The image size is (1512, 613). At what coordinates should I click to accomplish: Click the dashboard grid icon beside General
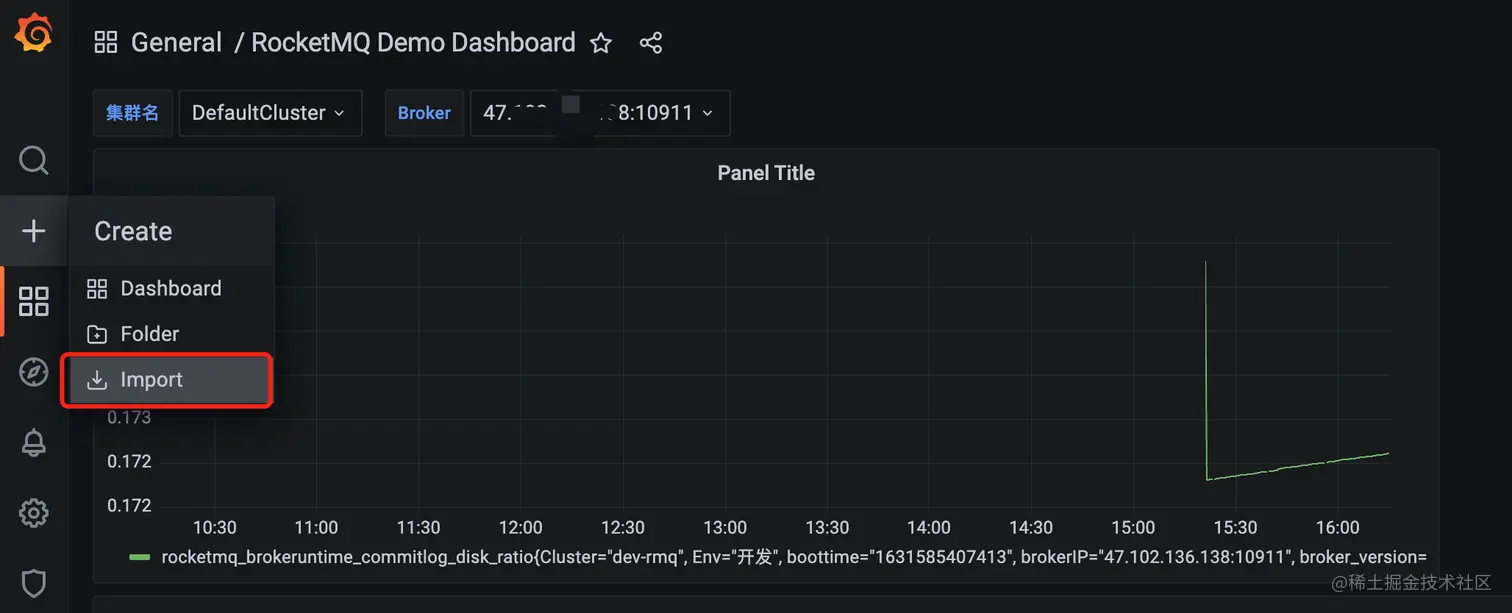105,42
